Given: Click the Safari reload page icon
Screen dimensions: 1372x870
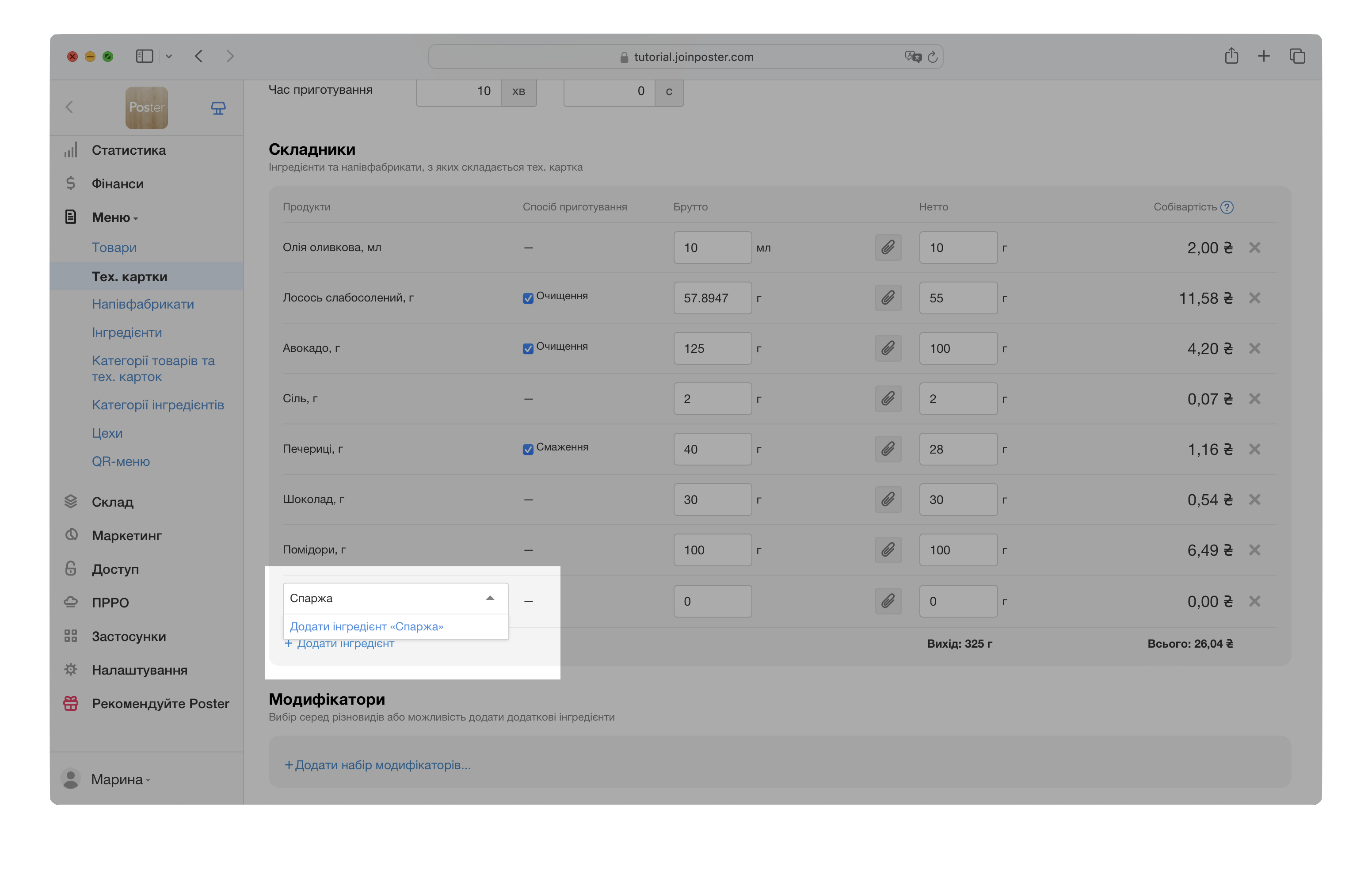Looking at the screenshot, I should click(x=932, y=57).
